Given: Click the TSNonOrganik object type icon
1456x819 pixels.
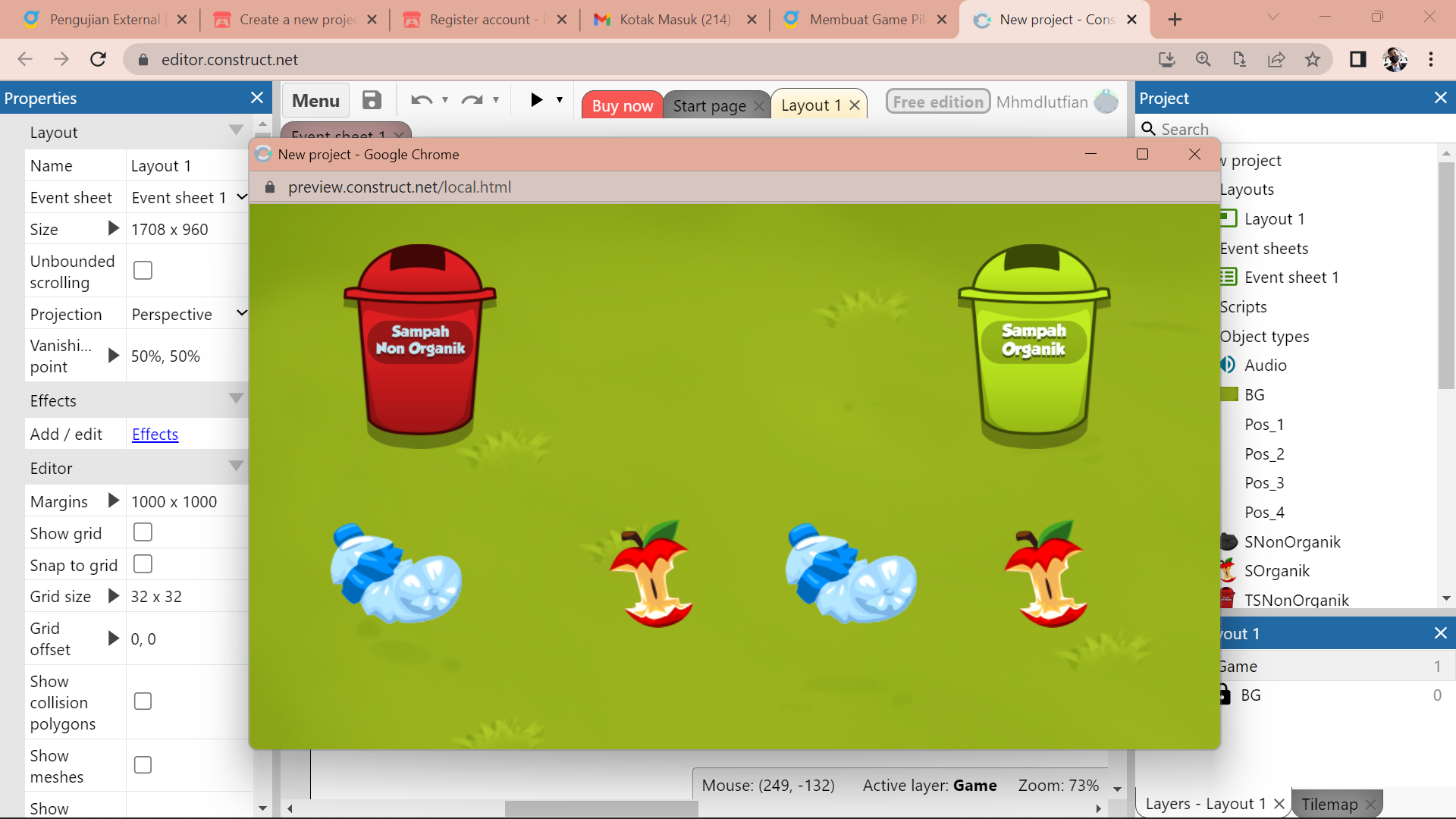Looking at the screenshot, I should [x=1229, y=600].
